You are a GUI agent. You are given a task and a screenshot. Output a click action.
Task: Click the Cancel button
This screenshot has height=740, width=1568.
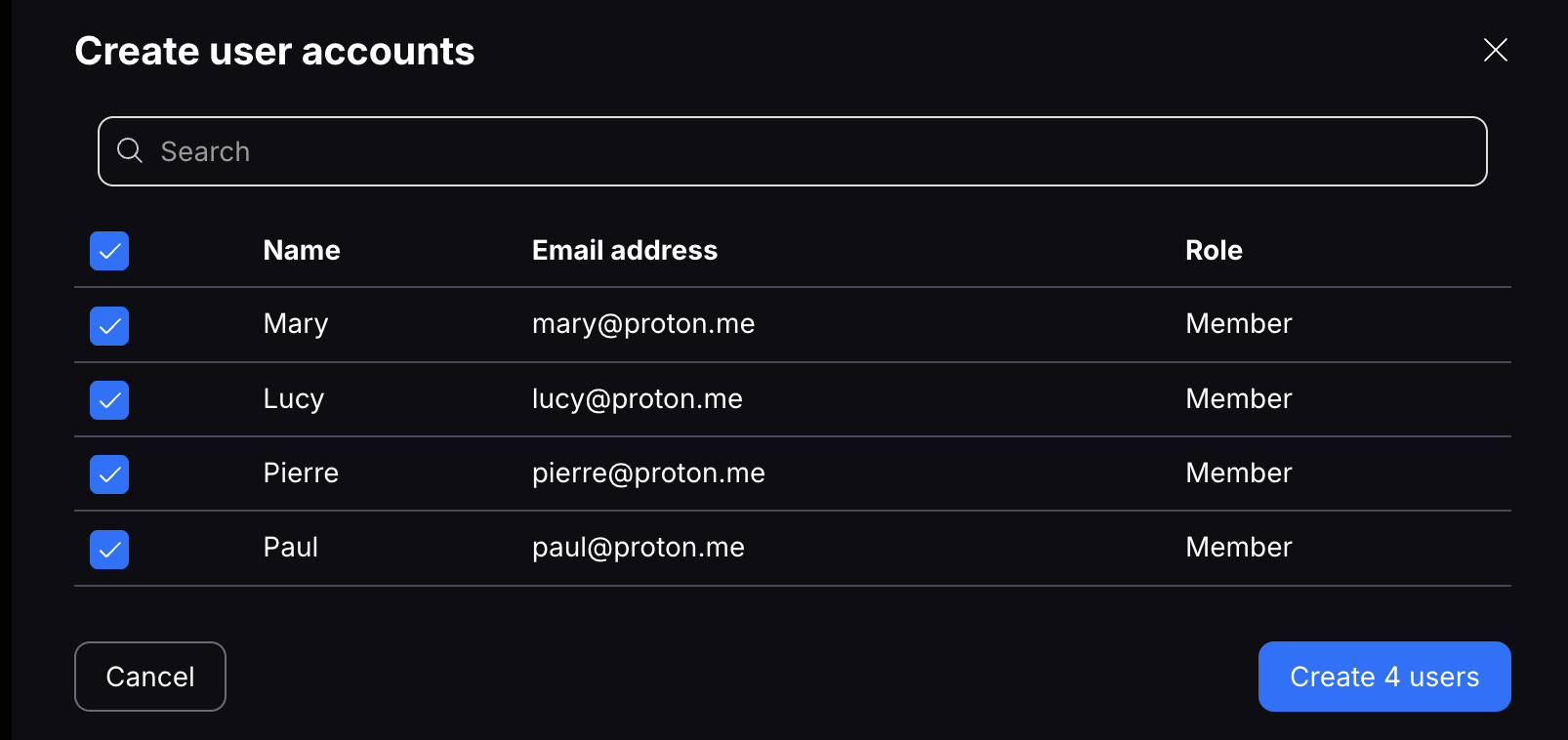(x=150, y=677)
